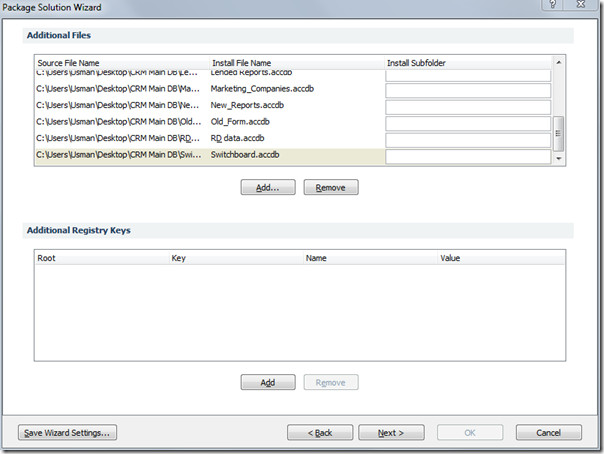The width and height of the screenshot is (604, 454).
Task: Click Add under Additional Registry Keys
Action: click(x=268, y=382)
